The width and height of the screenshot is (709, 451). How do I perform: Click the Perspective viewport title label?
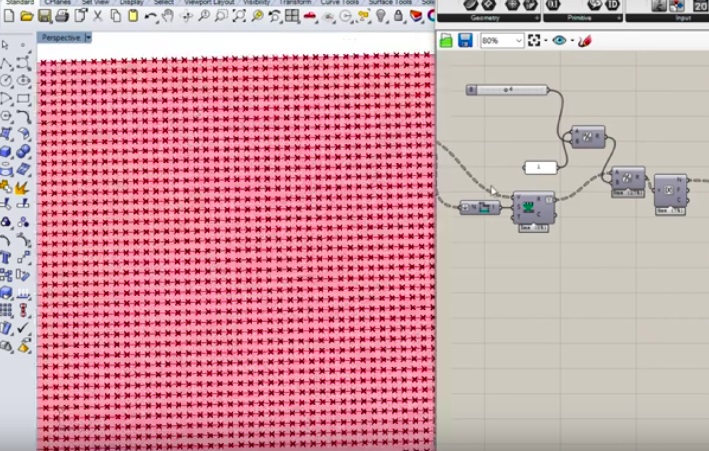click(x=61, y=38)
